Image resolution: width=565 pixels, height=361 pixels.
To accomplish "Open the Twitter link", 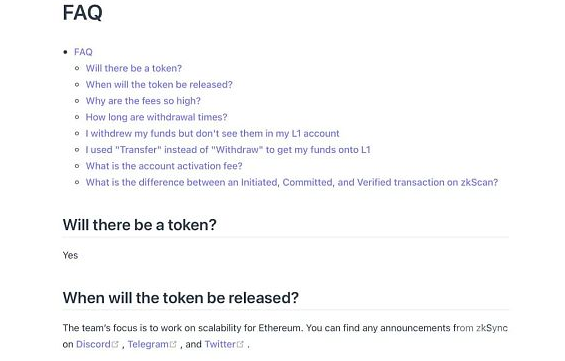I will click(220, 344).
